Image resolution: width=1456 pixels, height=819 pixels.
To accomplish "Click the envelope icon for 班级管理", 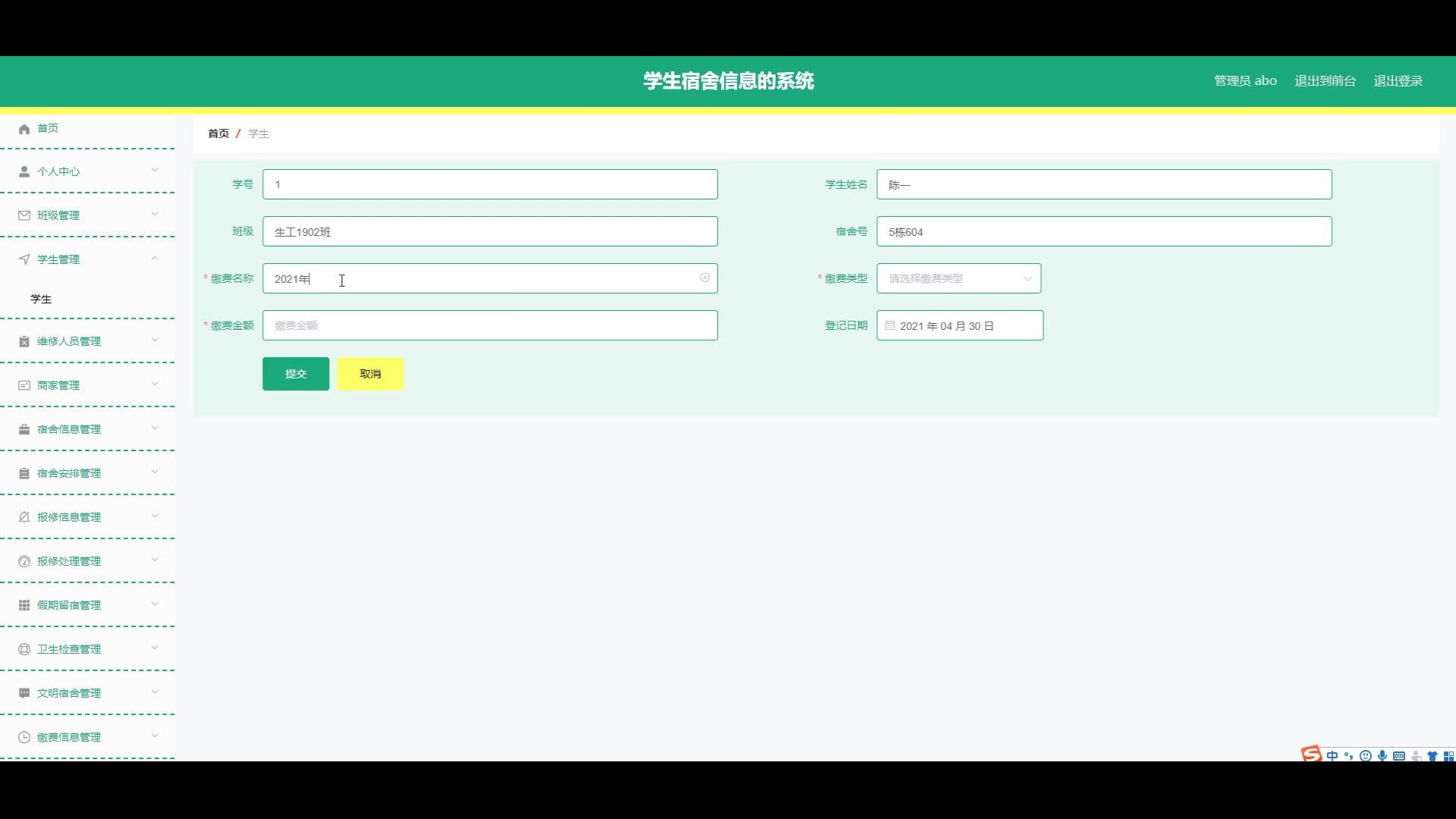I will [x=24, y=215].
